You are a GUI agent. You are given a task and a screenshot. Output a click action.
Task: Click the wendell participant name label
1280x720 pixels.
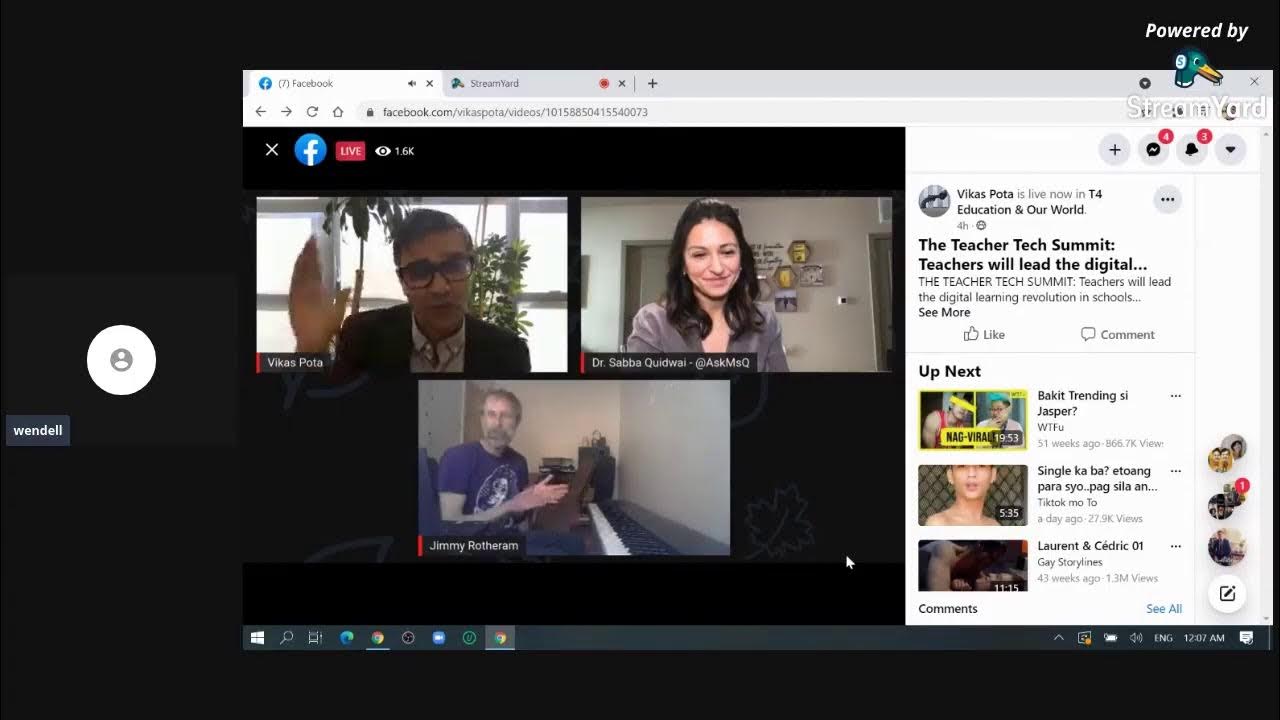coord(38,431)
